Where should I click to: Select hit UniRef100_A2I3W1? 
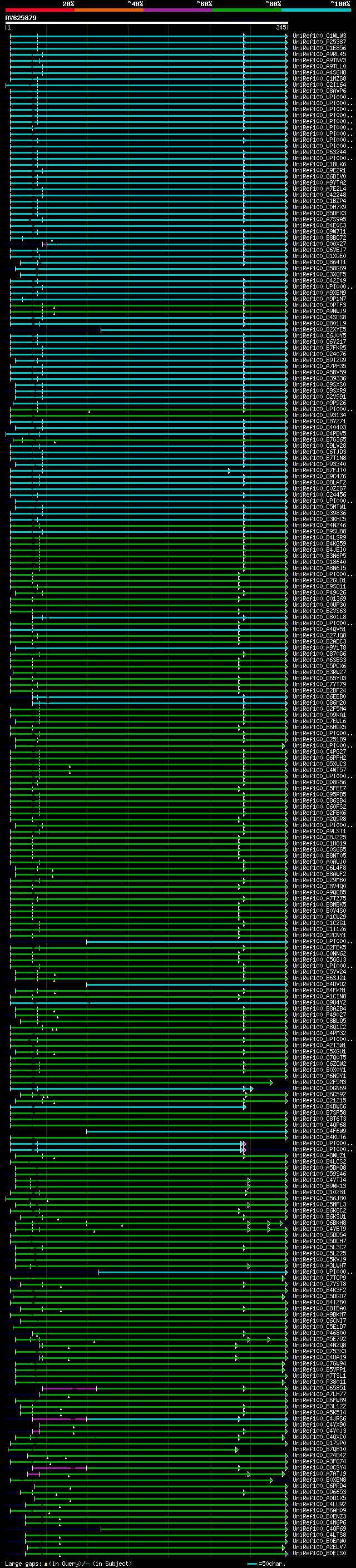(x=319, y=1045)
